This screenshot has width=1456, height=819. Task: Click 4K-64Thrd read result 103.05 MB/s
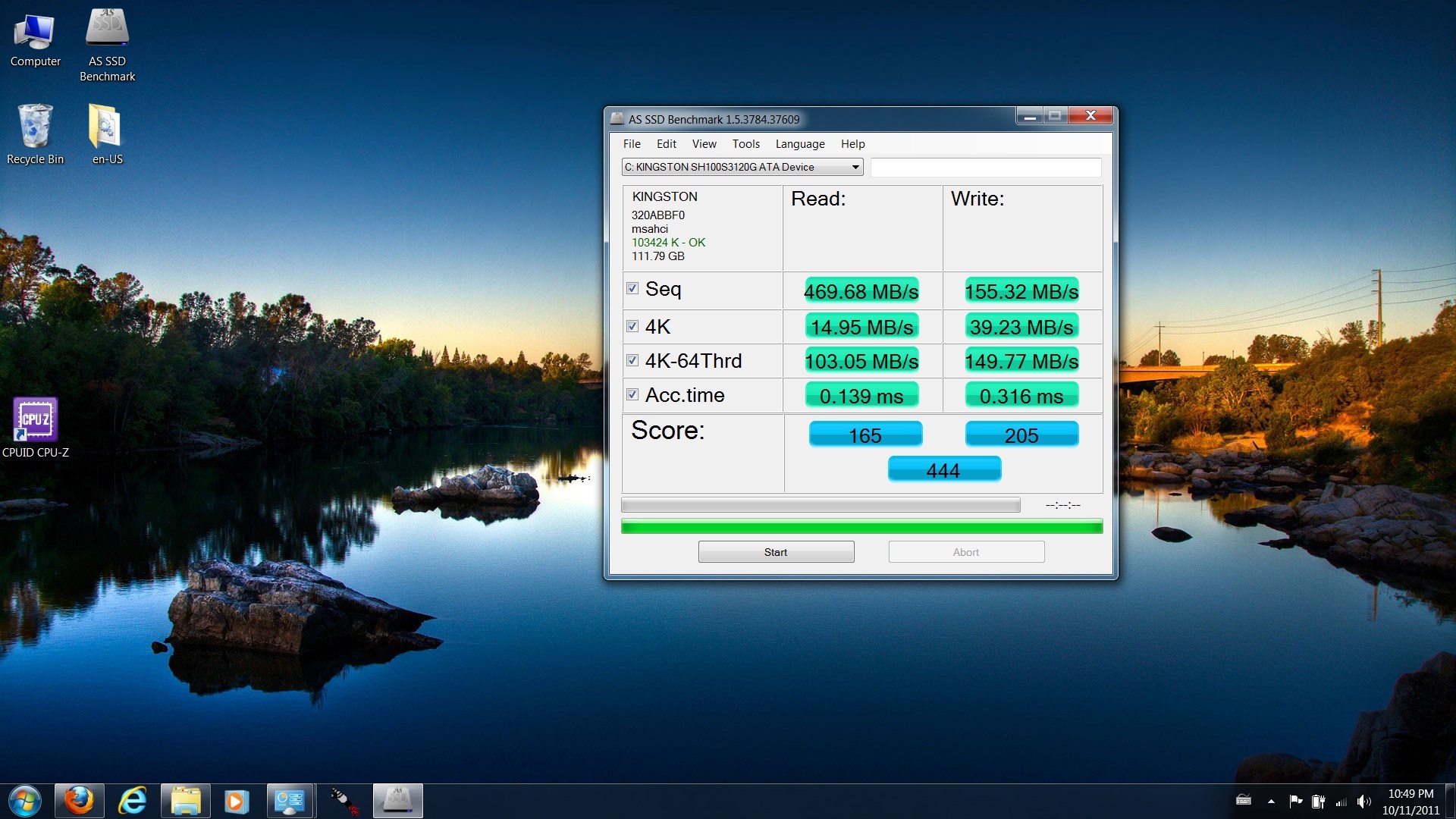[861, 361]
